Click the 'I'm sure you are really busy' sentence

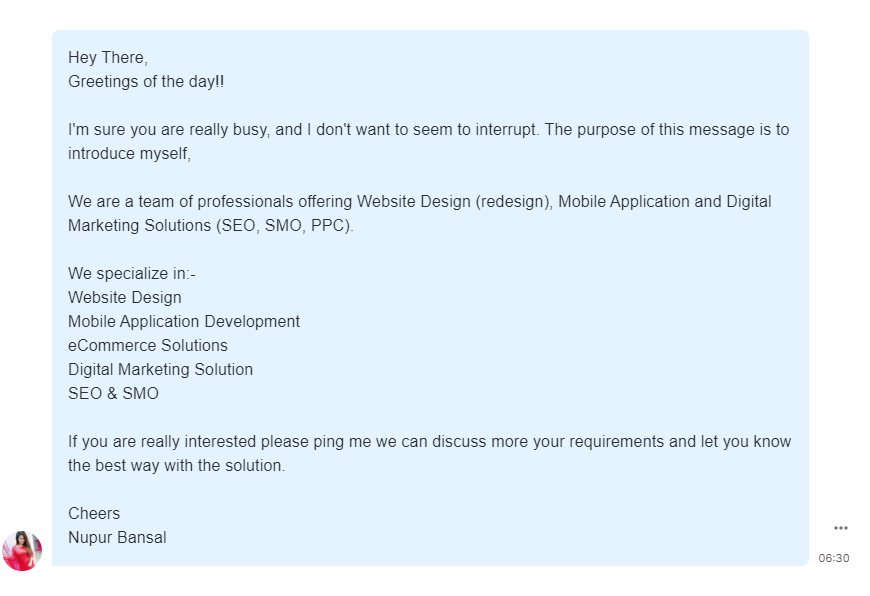(303, 130)
